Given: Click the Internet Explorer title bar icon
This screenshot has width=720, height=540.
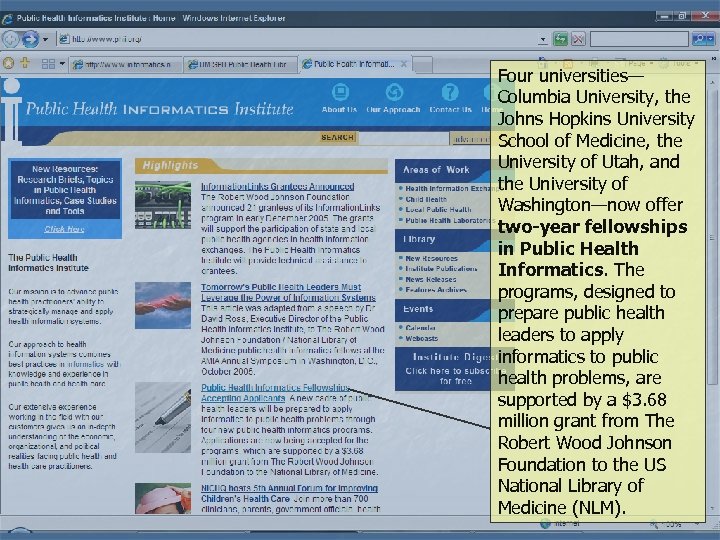Looking at the screenshot, I should [x=7, y=19].
